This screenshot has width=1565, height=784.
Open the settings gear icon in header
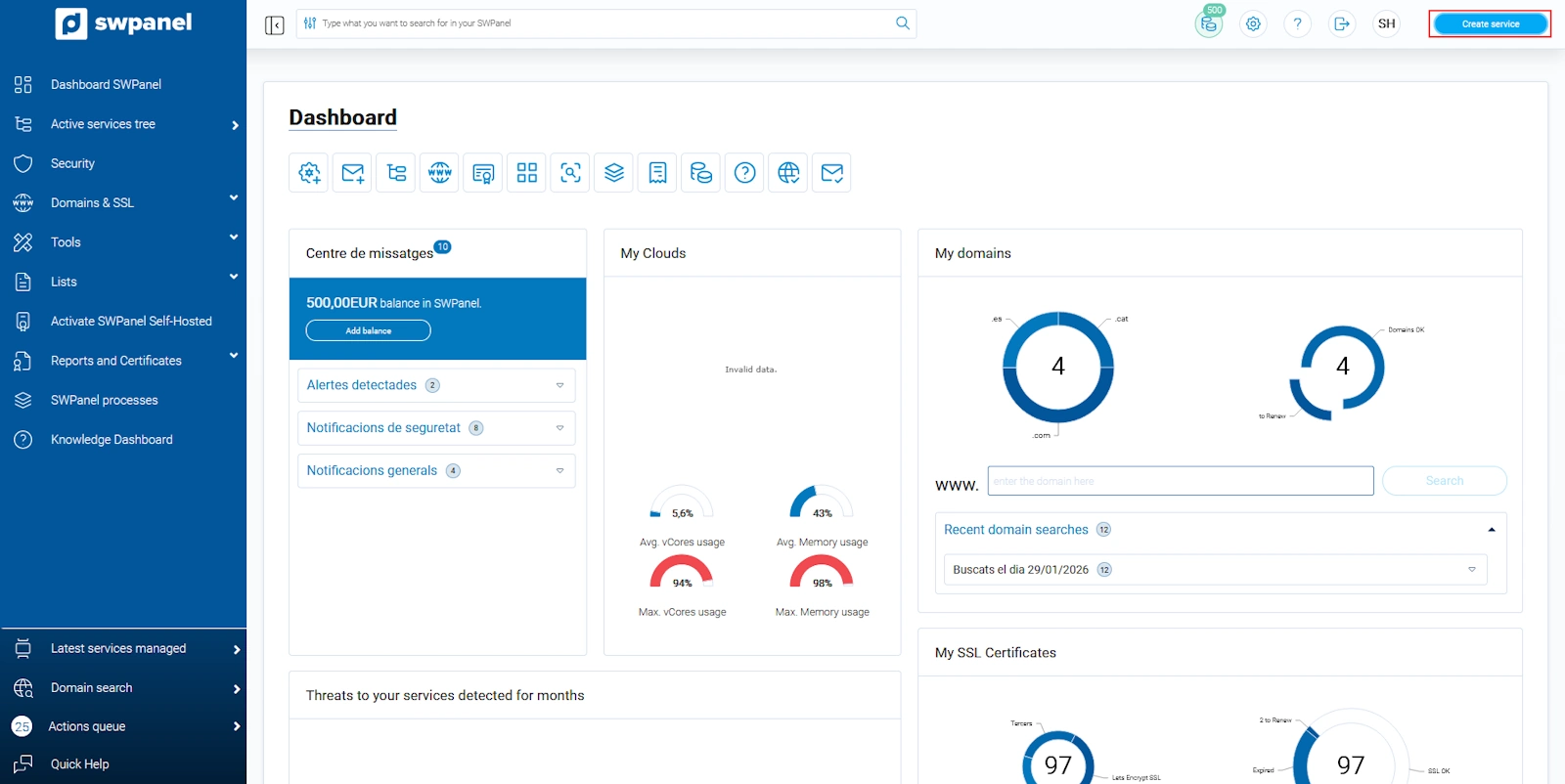tap(1253, 24)
